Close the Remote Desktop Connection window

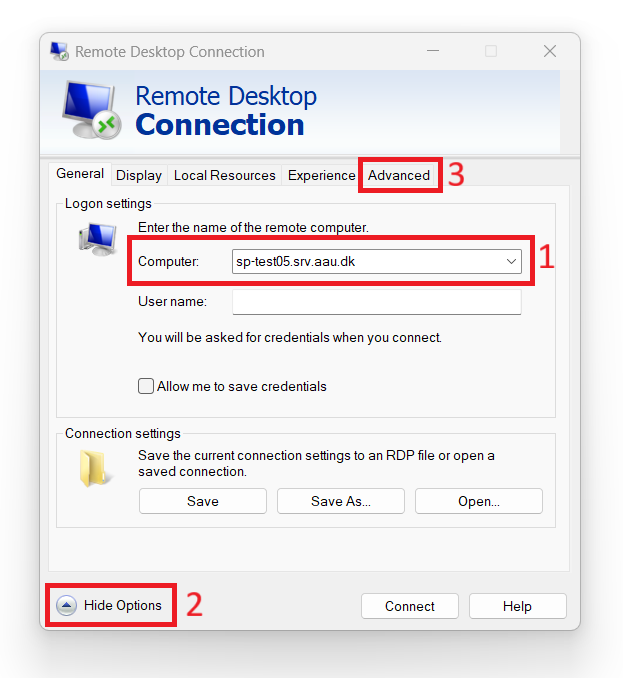[550, 51]
